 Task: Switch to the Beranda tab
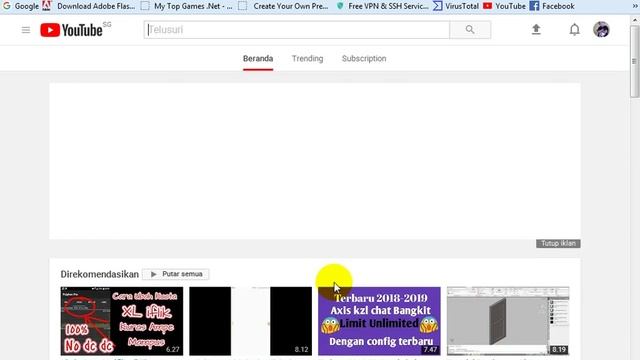258,59
